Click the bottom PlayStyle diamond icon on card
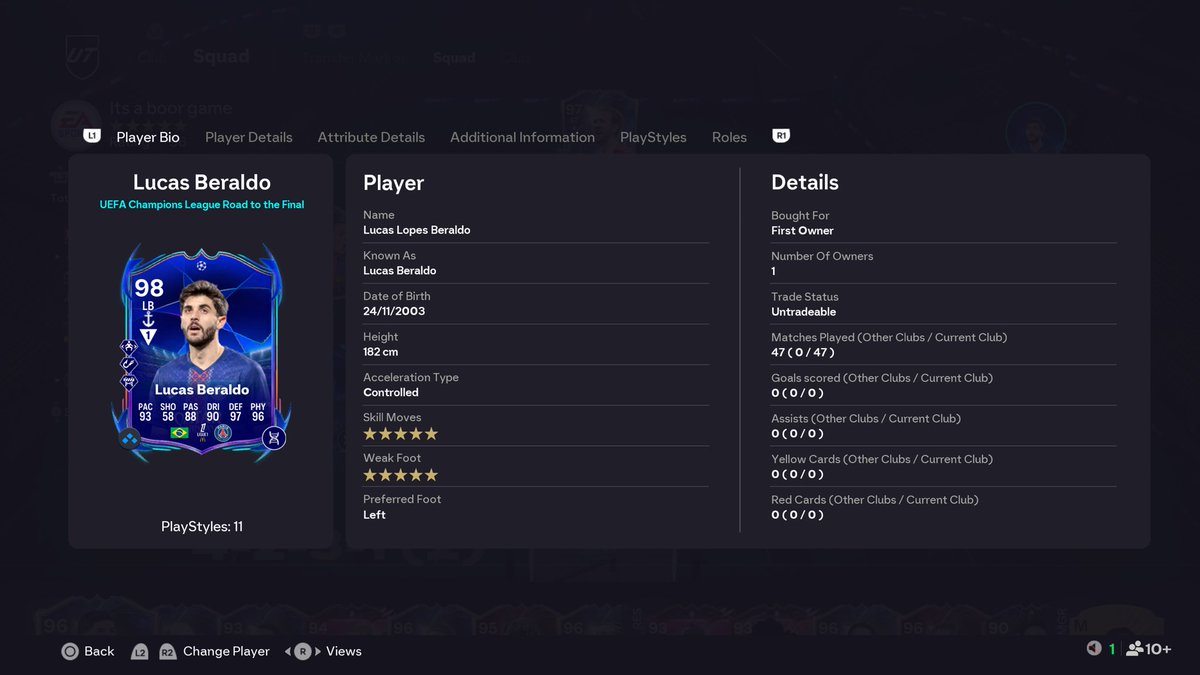The width and height of the screenshot is (1200, 675). [129, 382]
